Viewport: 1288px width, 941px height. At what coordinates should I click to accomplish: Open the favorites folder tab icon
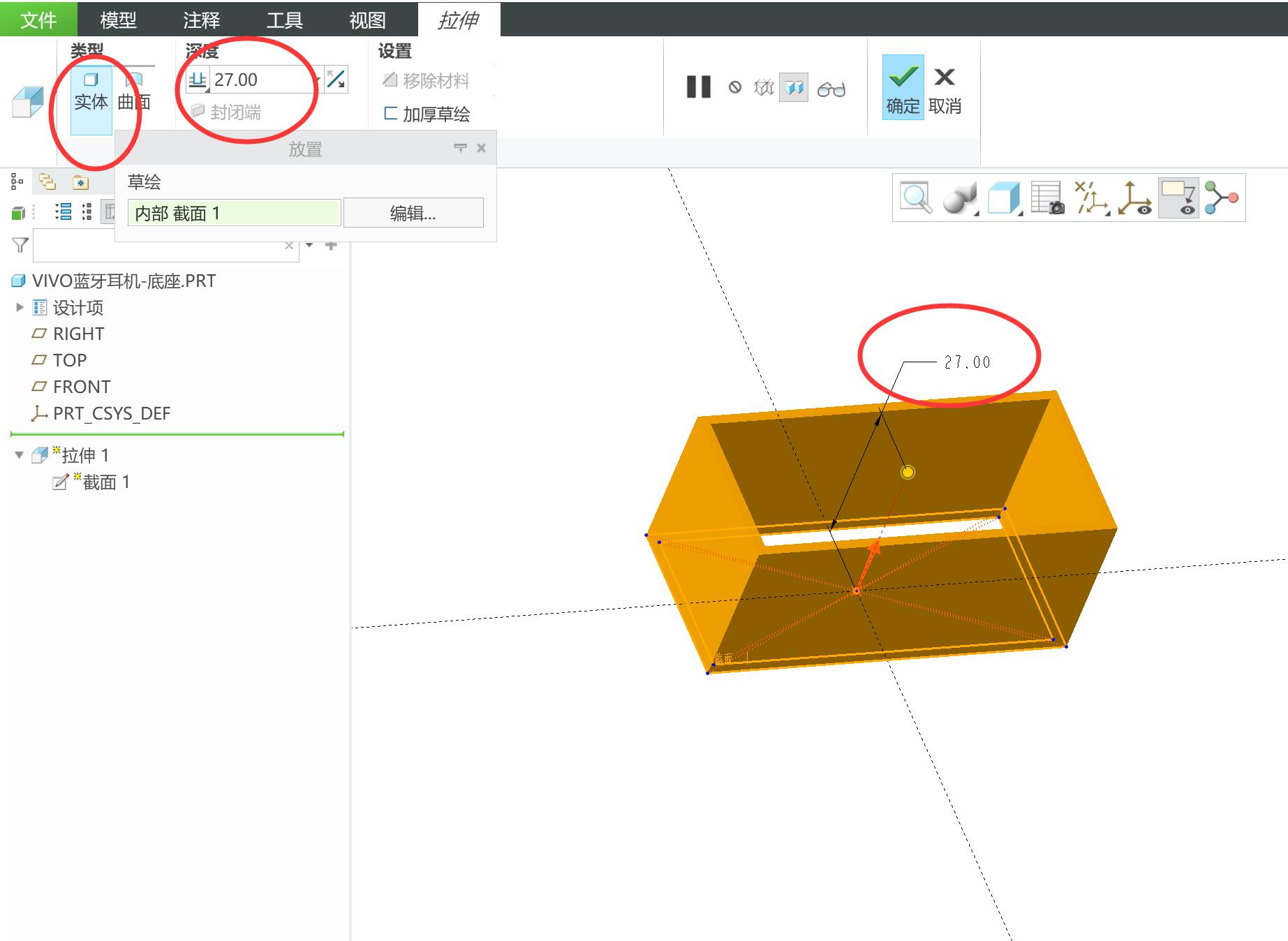tap(80, 182)
